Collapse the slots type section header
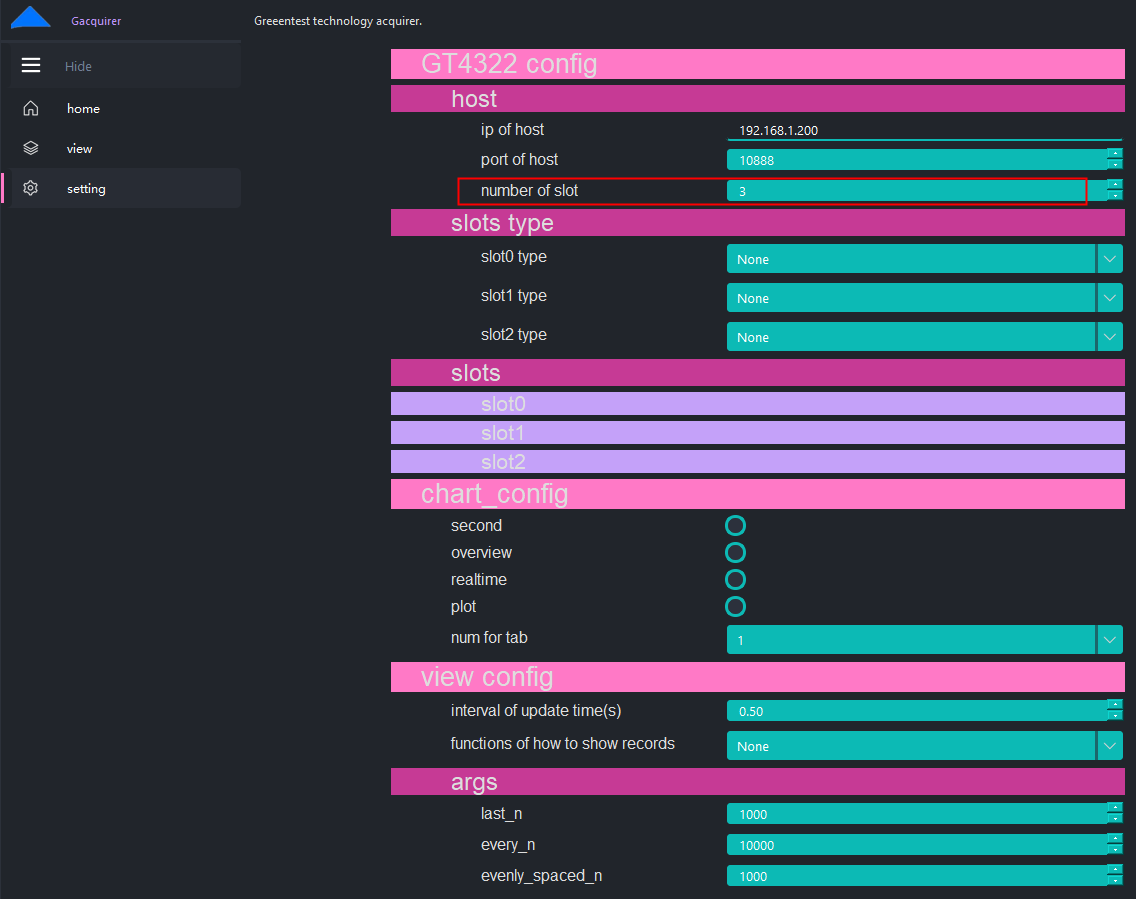Screen dimensions: 1136x899 (x=758, y=222)
